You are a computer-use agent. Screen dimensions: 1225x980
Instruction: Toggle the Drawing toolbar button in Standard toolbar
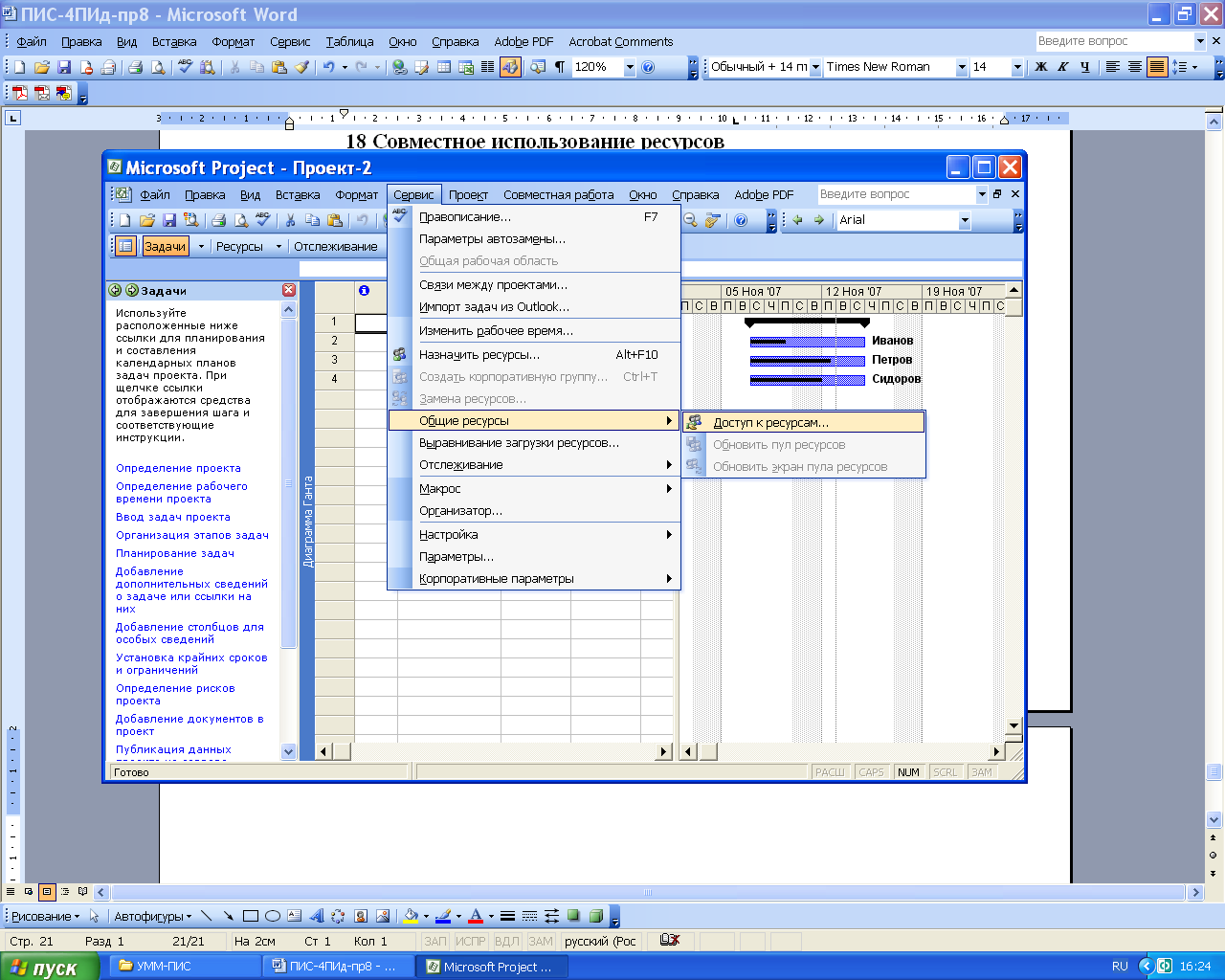(x=510, y=67)
